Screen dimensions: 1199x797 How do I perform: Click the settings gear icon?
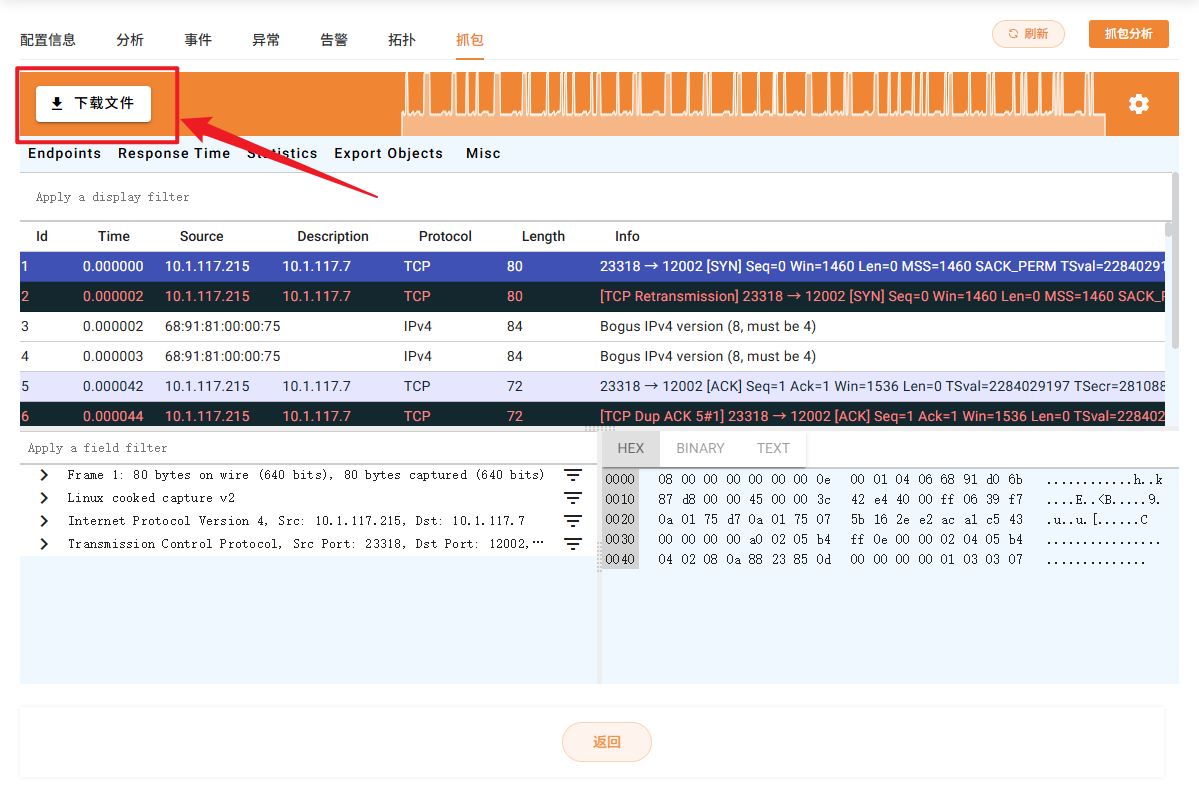(1138, 104)
